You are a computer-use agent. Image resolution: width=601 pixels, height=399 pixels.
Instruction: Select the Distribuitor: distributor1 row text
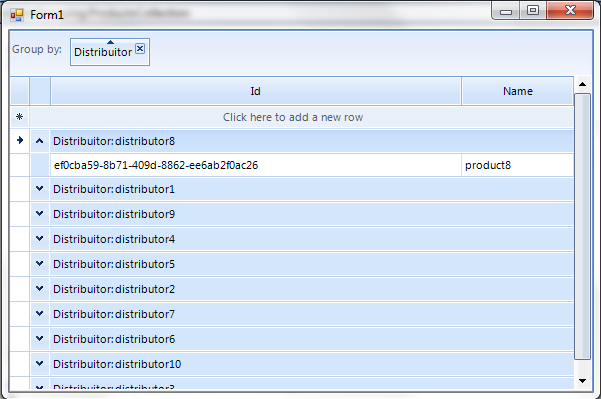(114, 189)
